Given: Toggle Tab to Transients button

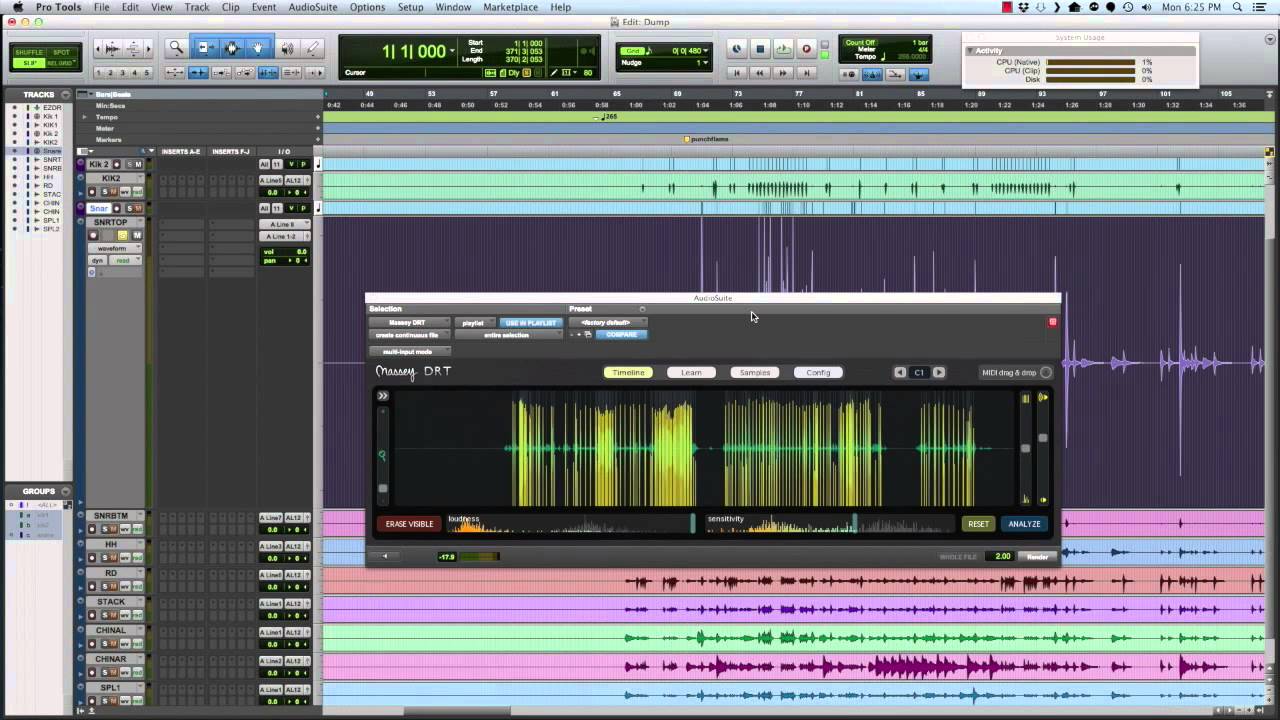Looking at the screenshot, I should pyautogui.click(x=198, y=73).
